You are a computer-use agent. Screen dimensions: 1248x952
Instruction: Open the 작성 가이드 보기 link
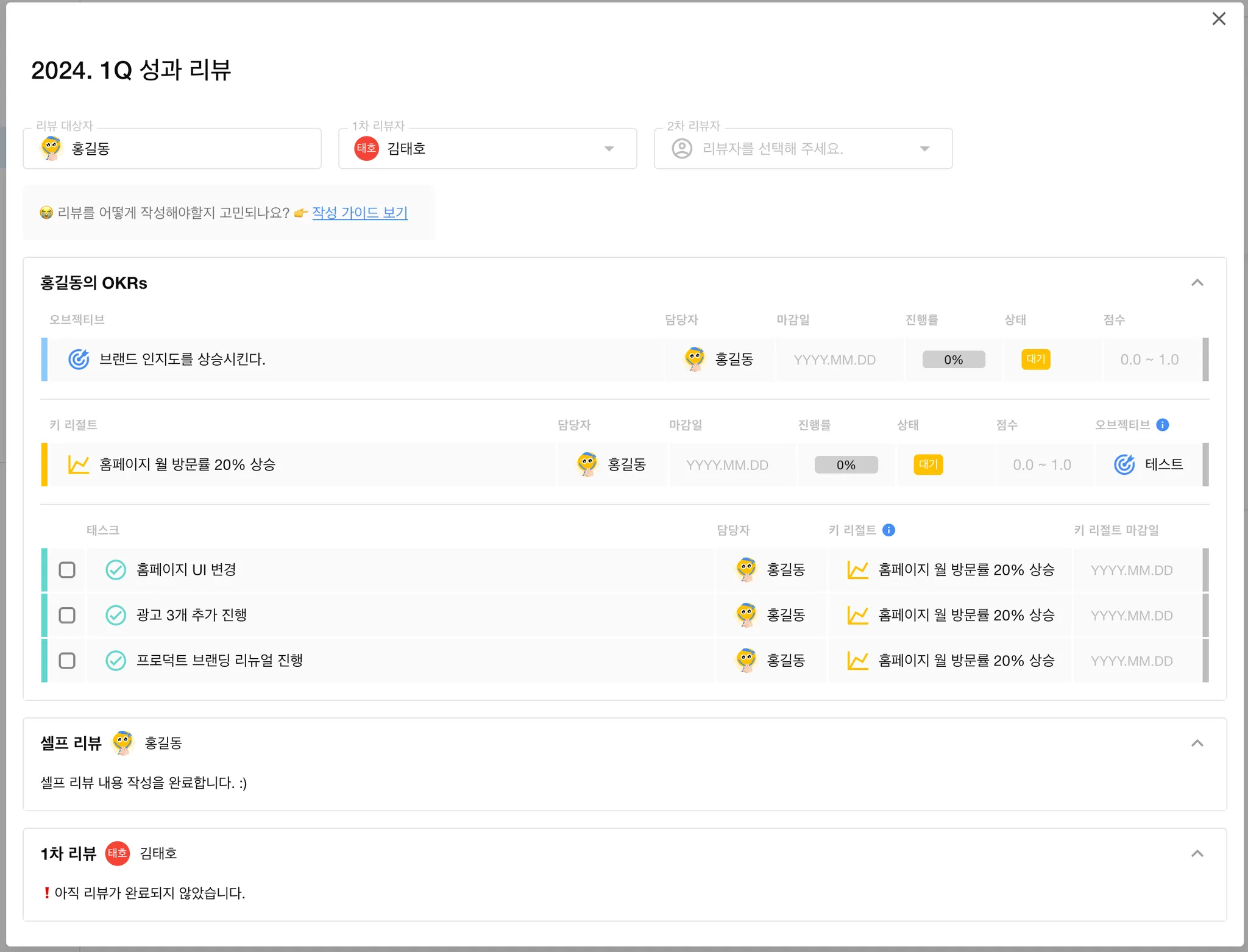click(x=360, y=213)
